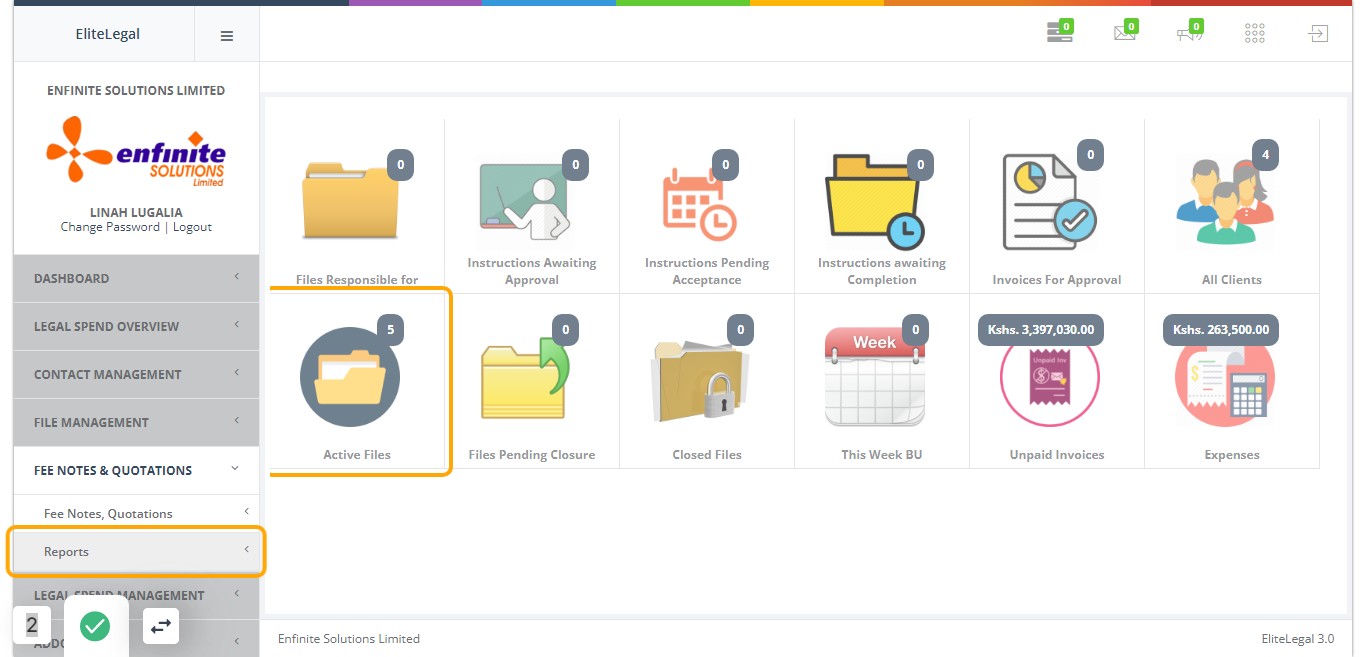Click the sign-out icon in header

point(1318,34)
